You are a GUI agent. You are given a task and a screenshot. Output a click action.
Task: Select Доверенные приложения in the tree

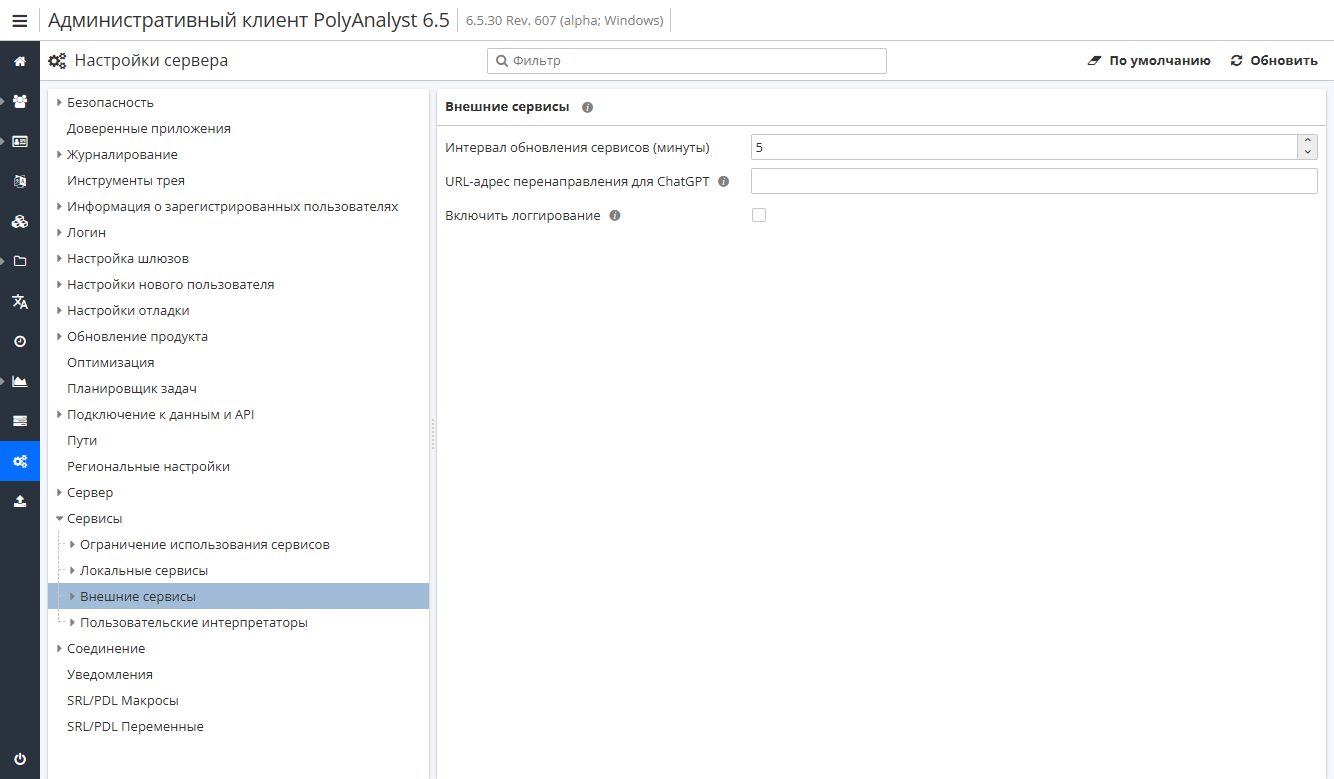point(149,129)
